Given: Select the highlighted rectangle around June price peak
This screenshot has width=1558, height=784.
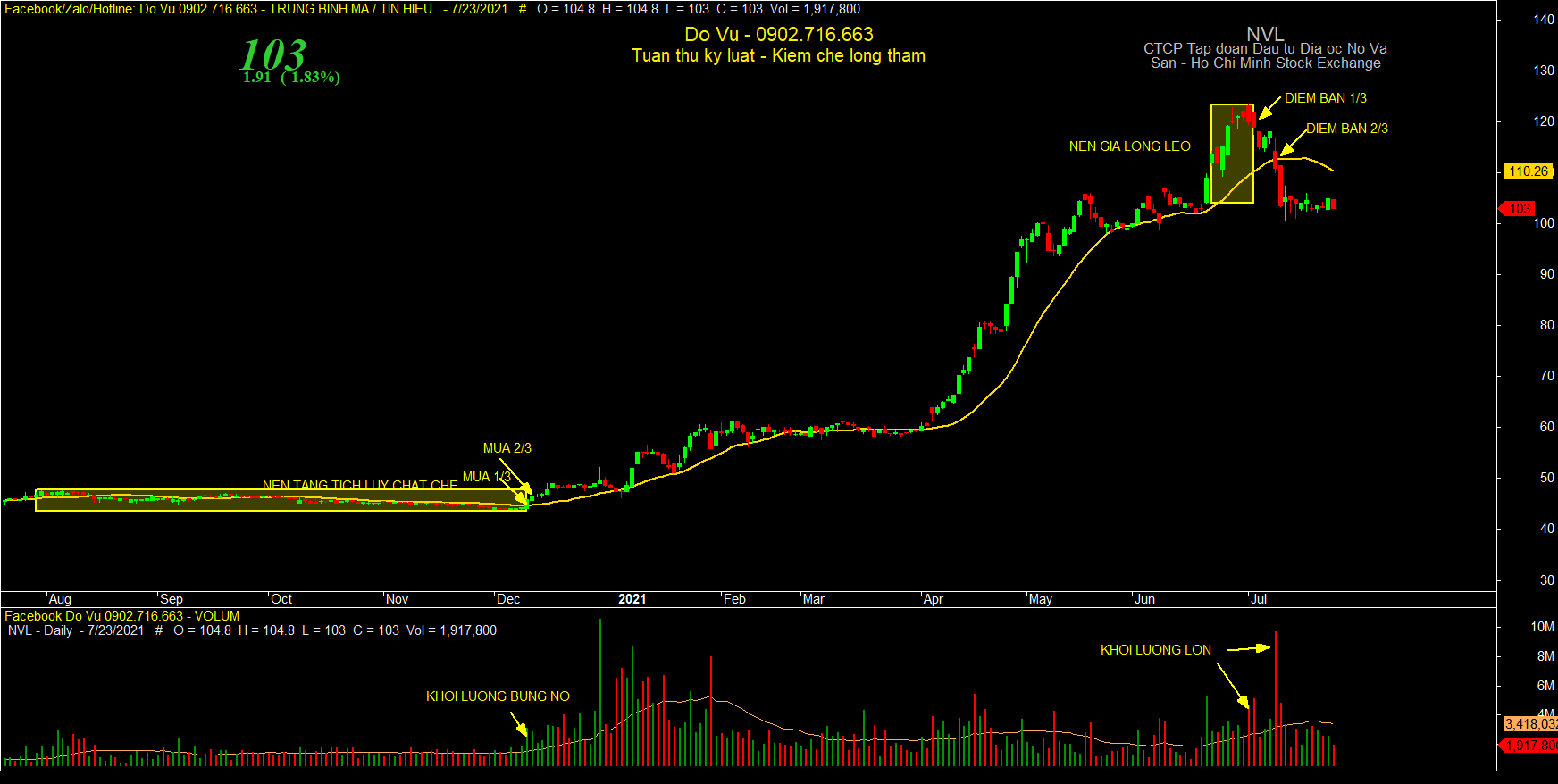Looking at the screenshot, I should click(1232, 154).
